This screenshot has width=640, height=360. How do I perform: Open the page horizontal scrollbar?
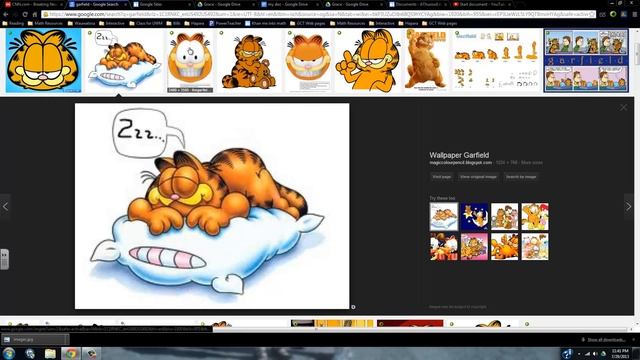point(420,329)
